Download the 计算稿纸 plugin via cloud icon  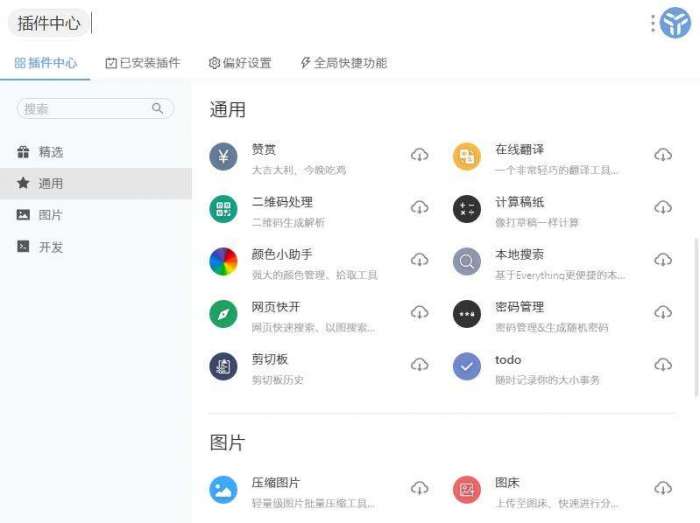663,208
